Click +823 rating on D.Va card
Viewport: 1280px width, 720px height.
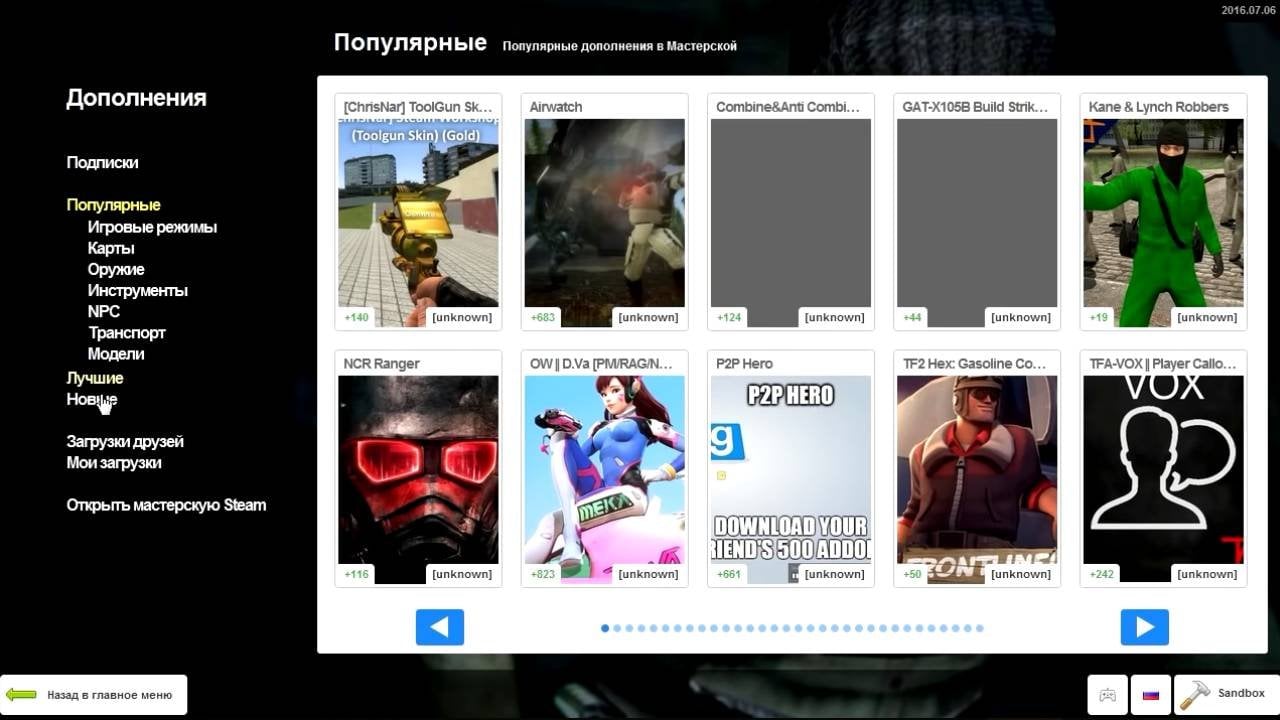point(543,574)
